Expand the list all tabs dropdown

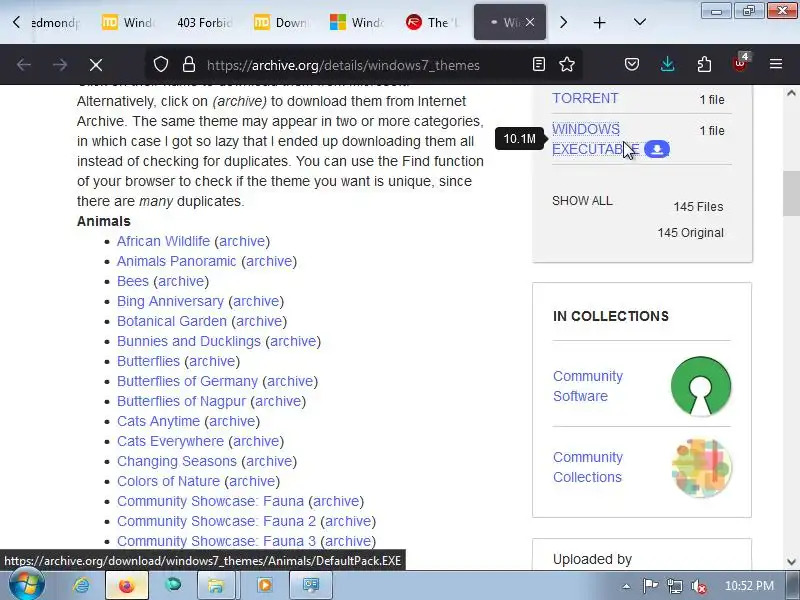point(640,22)
